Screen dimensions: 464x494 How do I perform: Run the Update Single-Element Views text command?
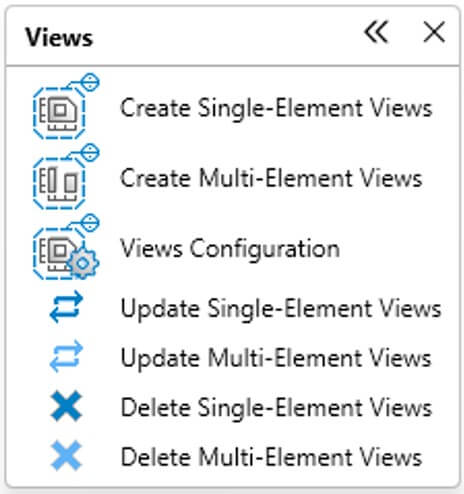pyautogui.click(x=281, y=309)
